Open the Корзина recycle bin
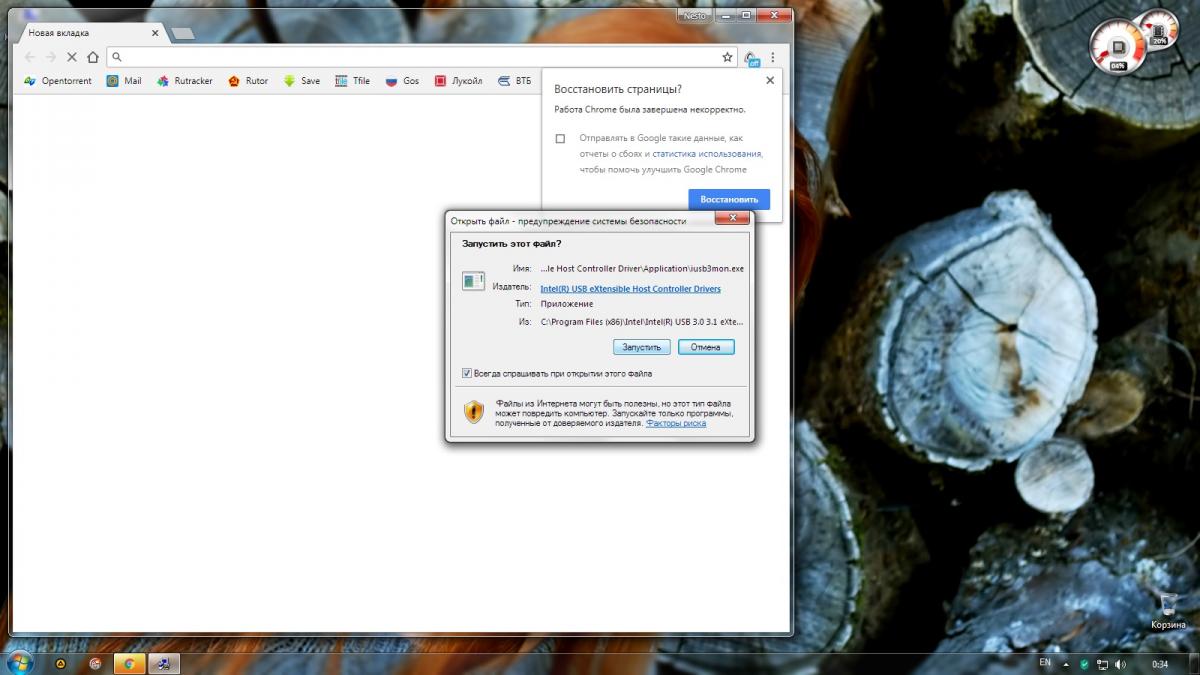Image resolution: width=1200 pixels, height=675 pixels. (1168, 611)
